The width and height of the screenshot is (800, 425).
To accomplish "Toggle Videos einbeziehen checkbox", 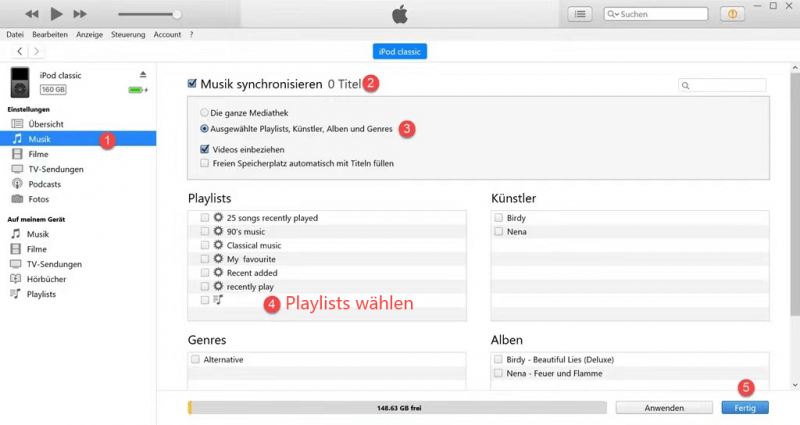I will 205,149.
